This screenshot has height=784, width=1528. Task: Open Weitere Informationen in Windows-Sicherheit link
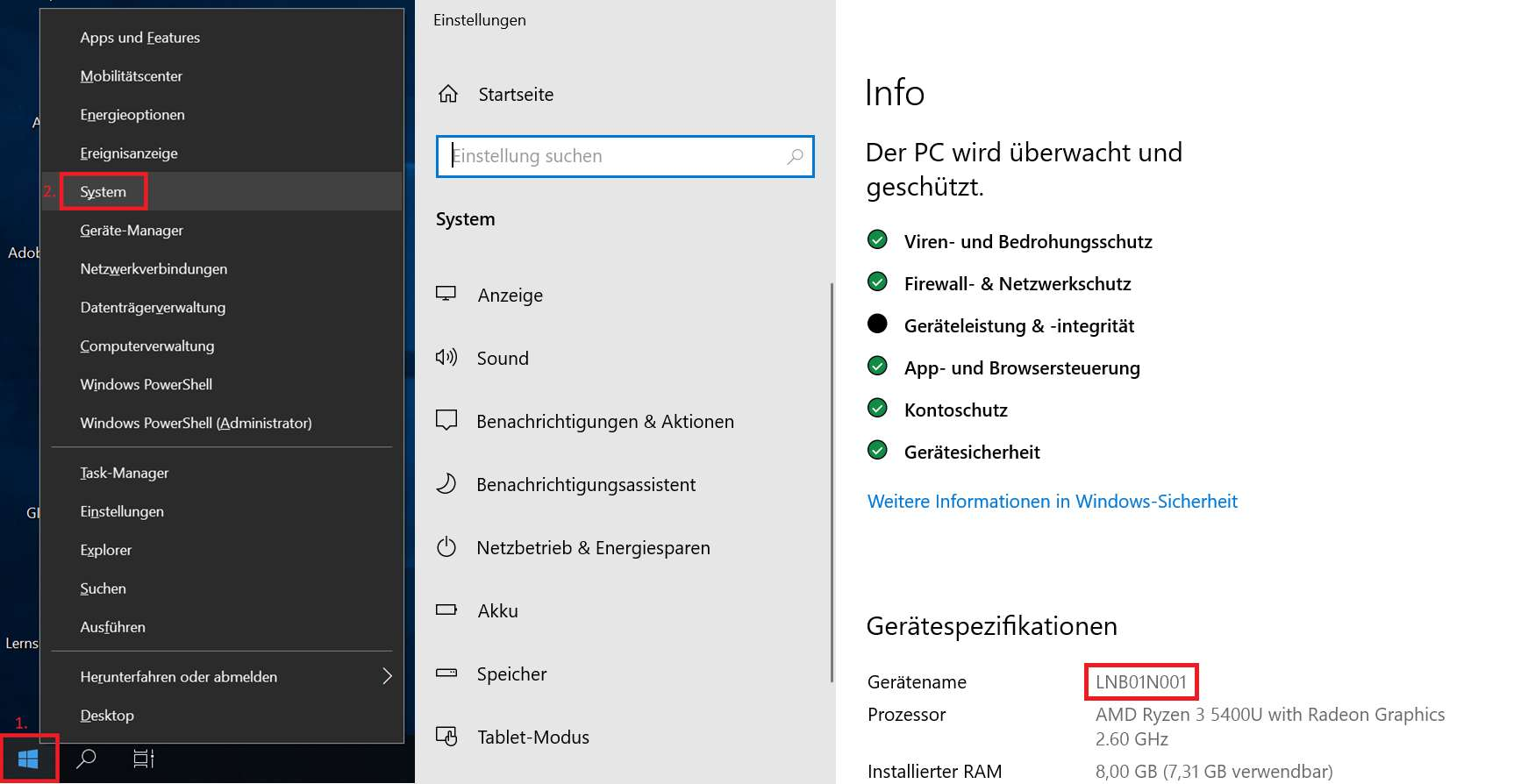pyautogui.click(x=1052, y=502)
